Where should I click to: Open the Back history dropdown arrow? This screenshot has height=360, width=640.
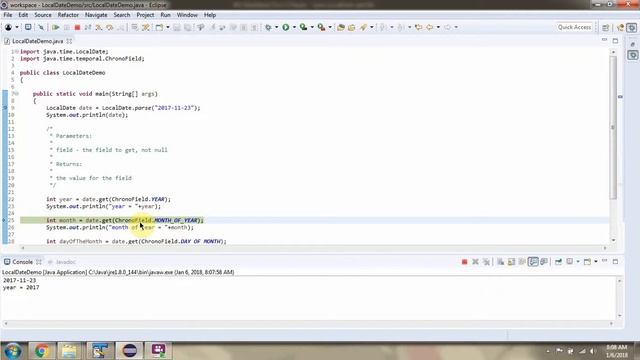tap(438, 27)
